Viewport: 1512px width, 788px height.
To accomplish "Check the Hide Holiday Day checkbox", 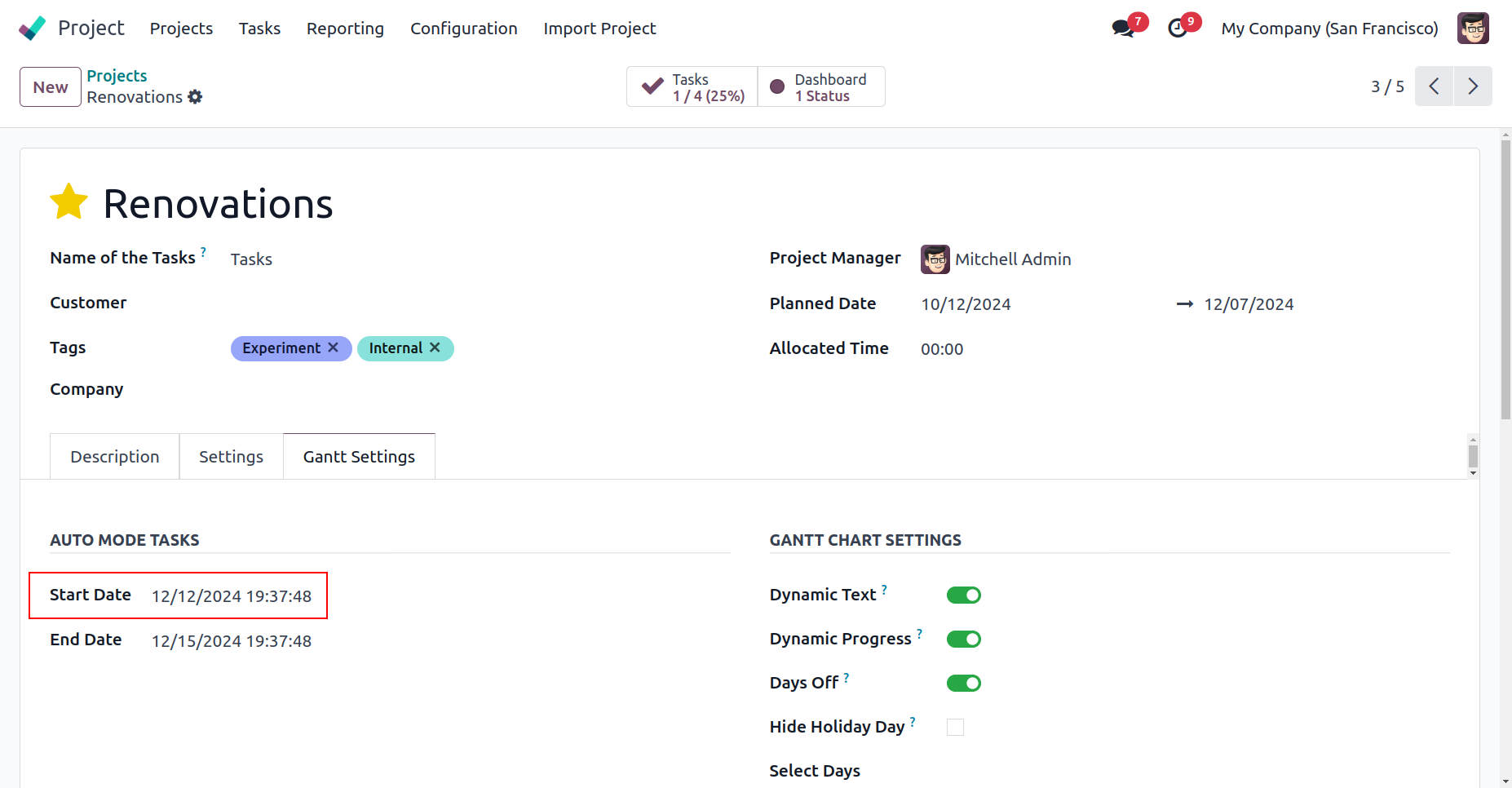I will (x=955, y=727).
